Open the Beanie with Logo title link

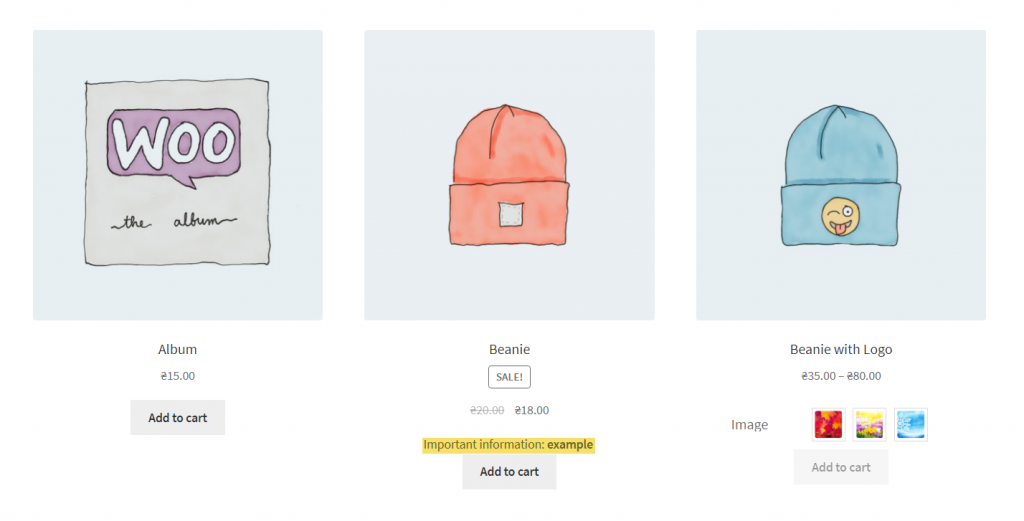tap(840, 349)
